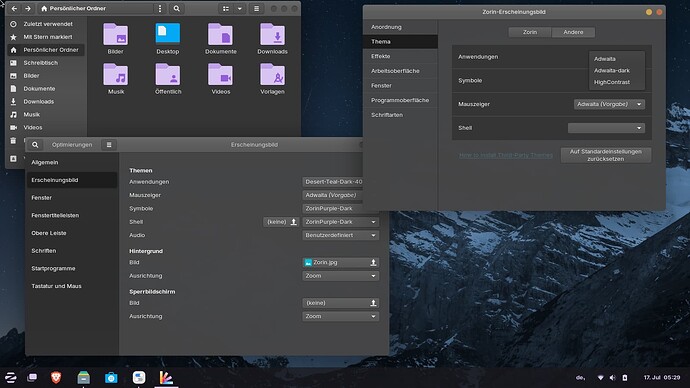The width and height of the screenshot is (690, 388).
Task: Go back with the back arrow
Action: (x=15, y=8)
